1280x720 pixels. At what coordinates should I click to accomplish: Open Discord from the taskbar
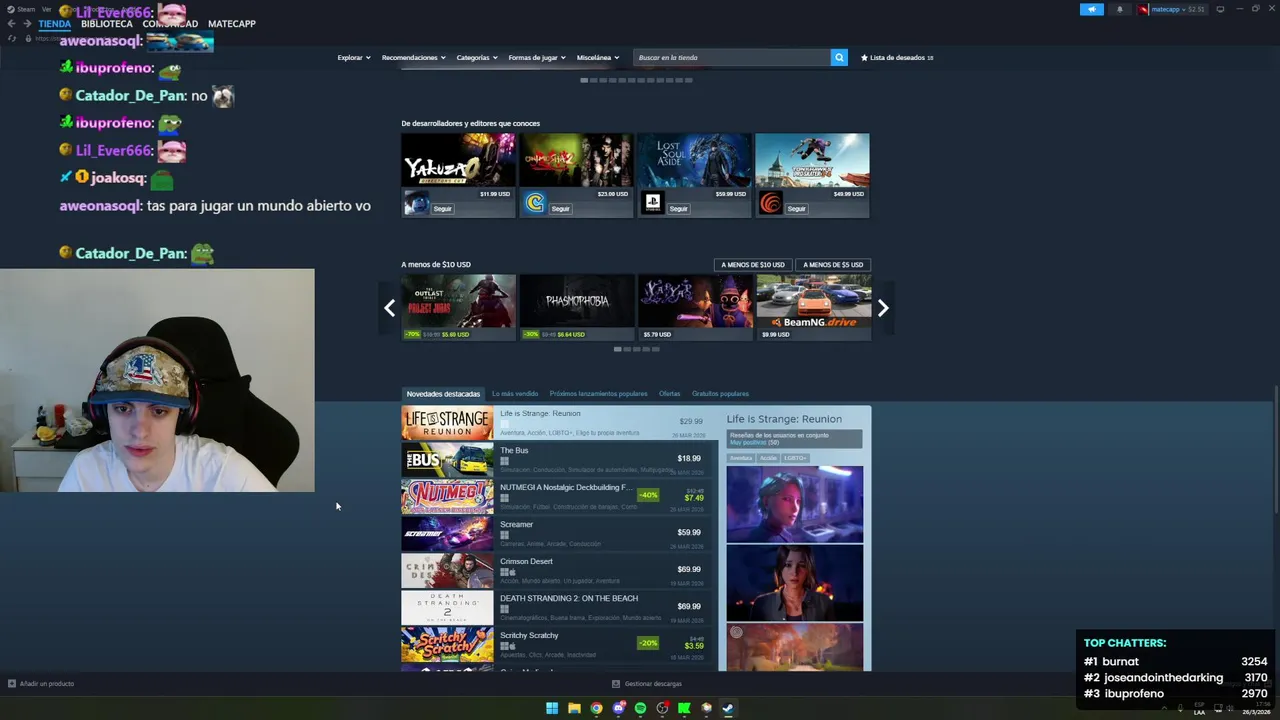(618, 708)
